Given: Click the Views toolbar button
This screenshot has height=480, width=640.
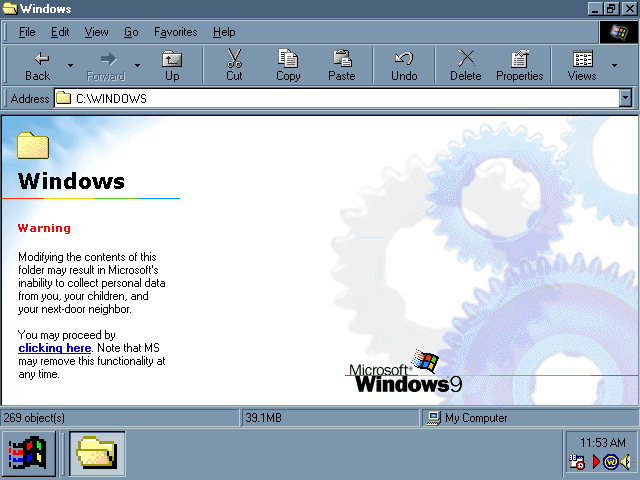Looking at the screenshot, I should 582,65.
